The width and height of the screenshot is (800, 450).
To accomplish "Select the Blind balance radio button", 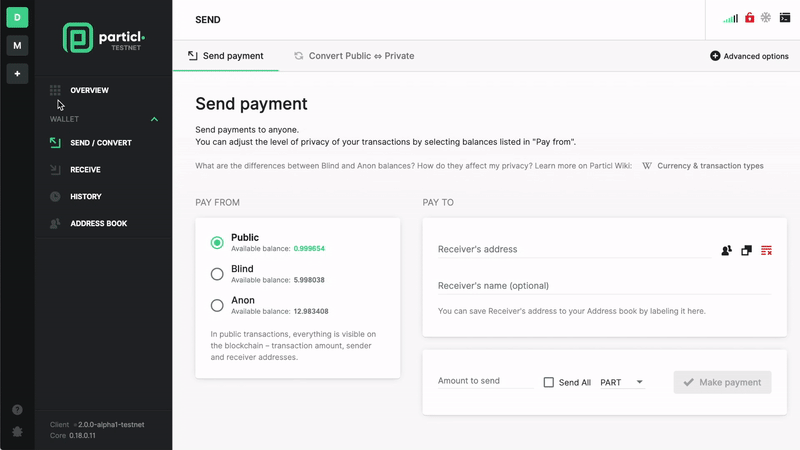I will coord(217,274).
